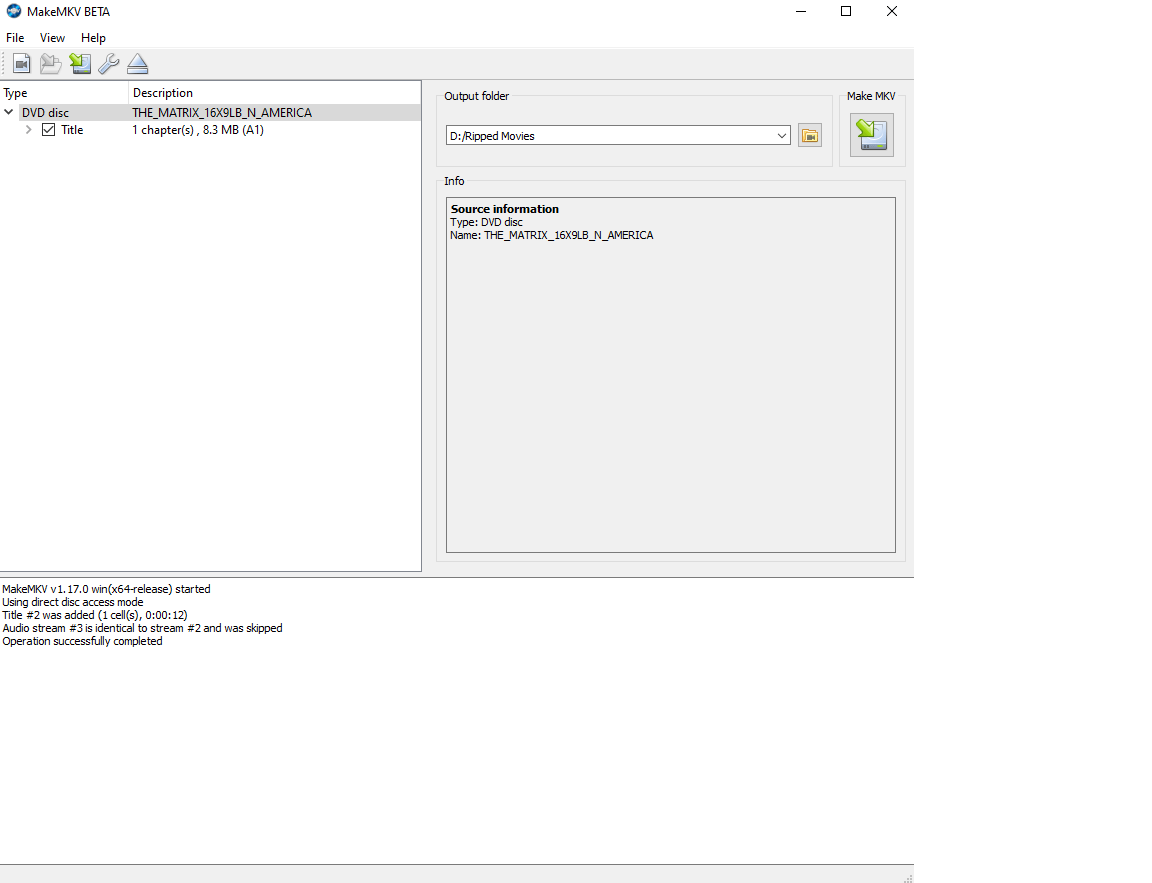Close the MakeMKV window

(891, 11)
